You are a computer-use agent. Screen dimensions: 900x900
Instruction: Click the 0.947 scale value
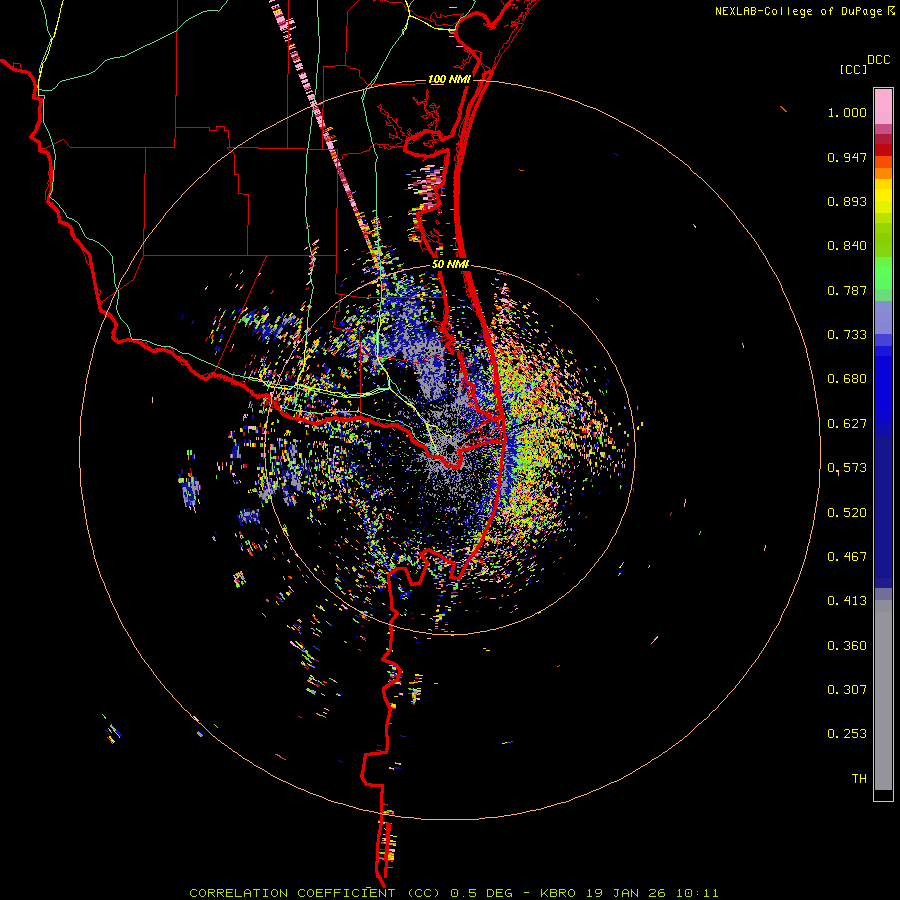pyautogui.click(x=847, y=157)
